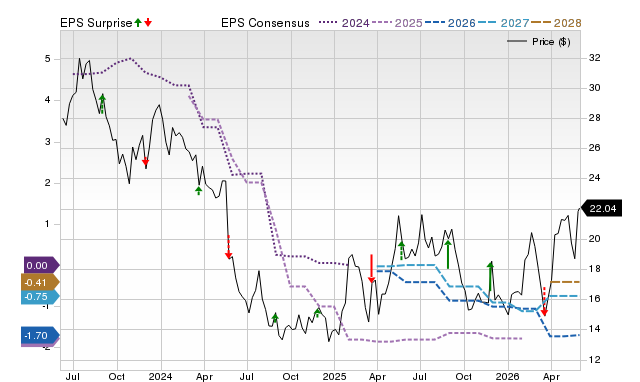The width and height of the screenshot is (640, 382).
Task: Click the 2024 label on the time axis
Action: (160, 376)
